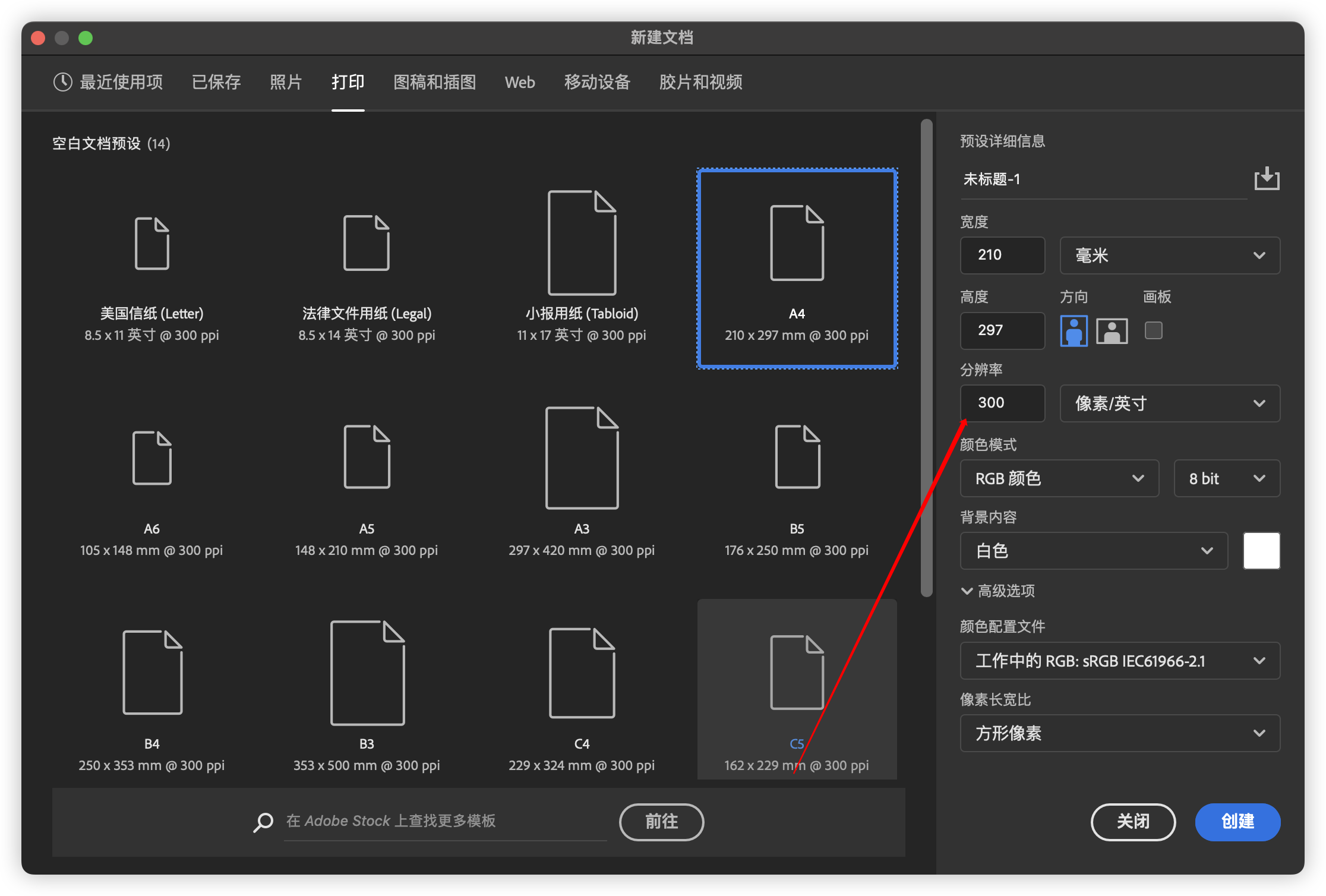Click the text 162 x 229 mm @ 300 ppi
The image size is (1326, 896).
pyautogui.click(x=797, y=765)
